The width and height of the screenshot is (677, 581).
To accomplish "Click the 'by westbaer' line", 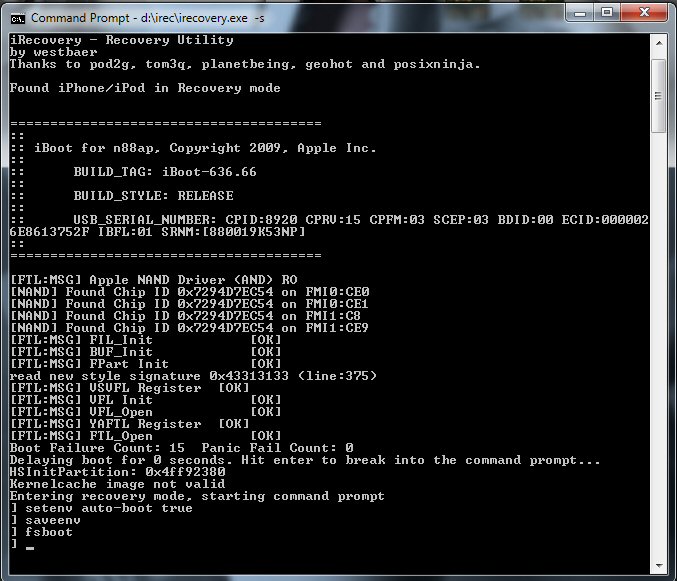I will 54,52.
